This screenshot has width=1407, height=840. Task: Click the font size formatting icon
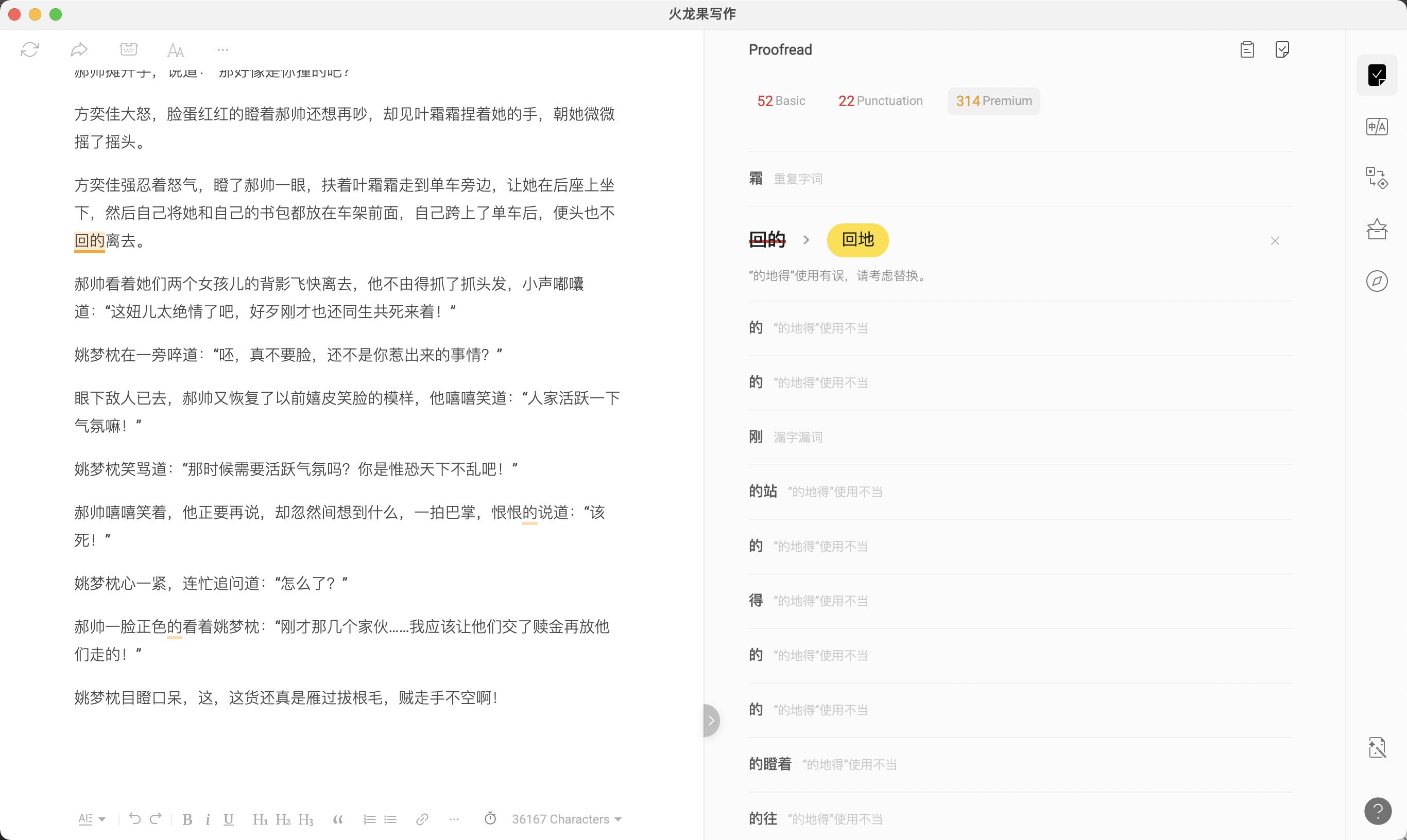[x=175, y=49]
